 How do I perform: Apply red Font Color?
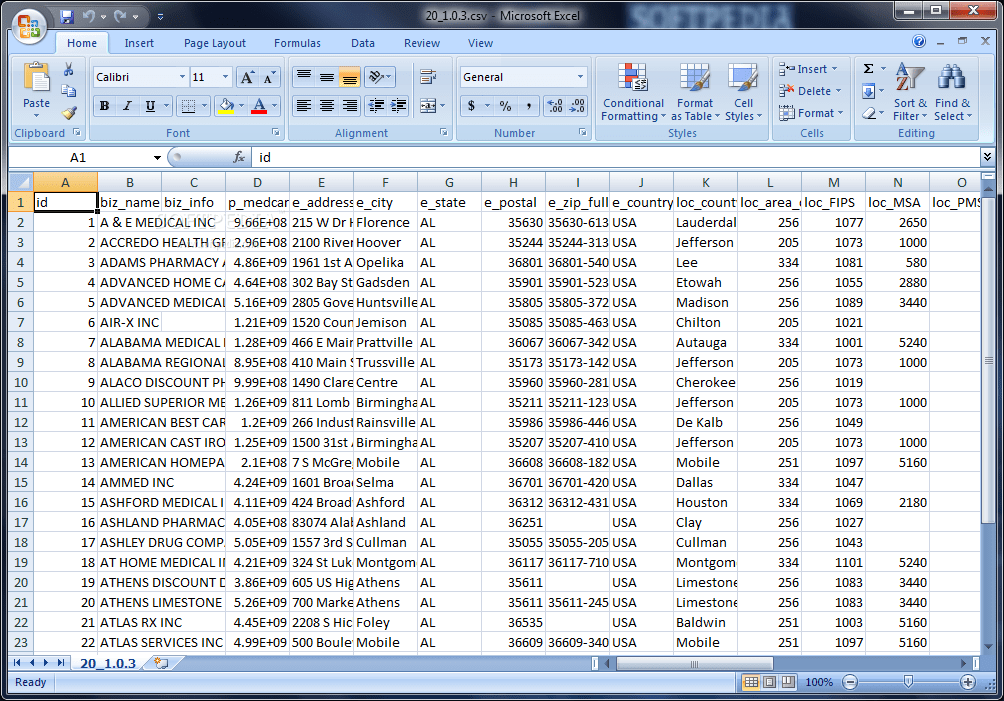[x=259, y=106]
